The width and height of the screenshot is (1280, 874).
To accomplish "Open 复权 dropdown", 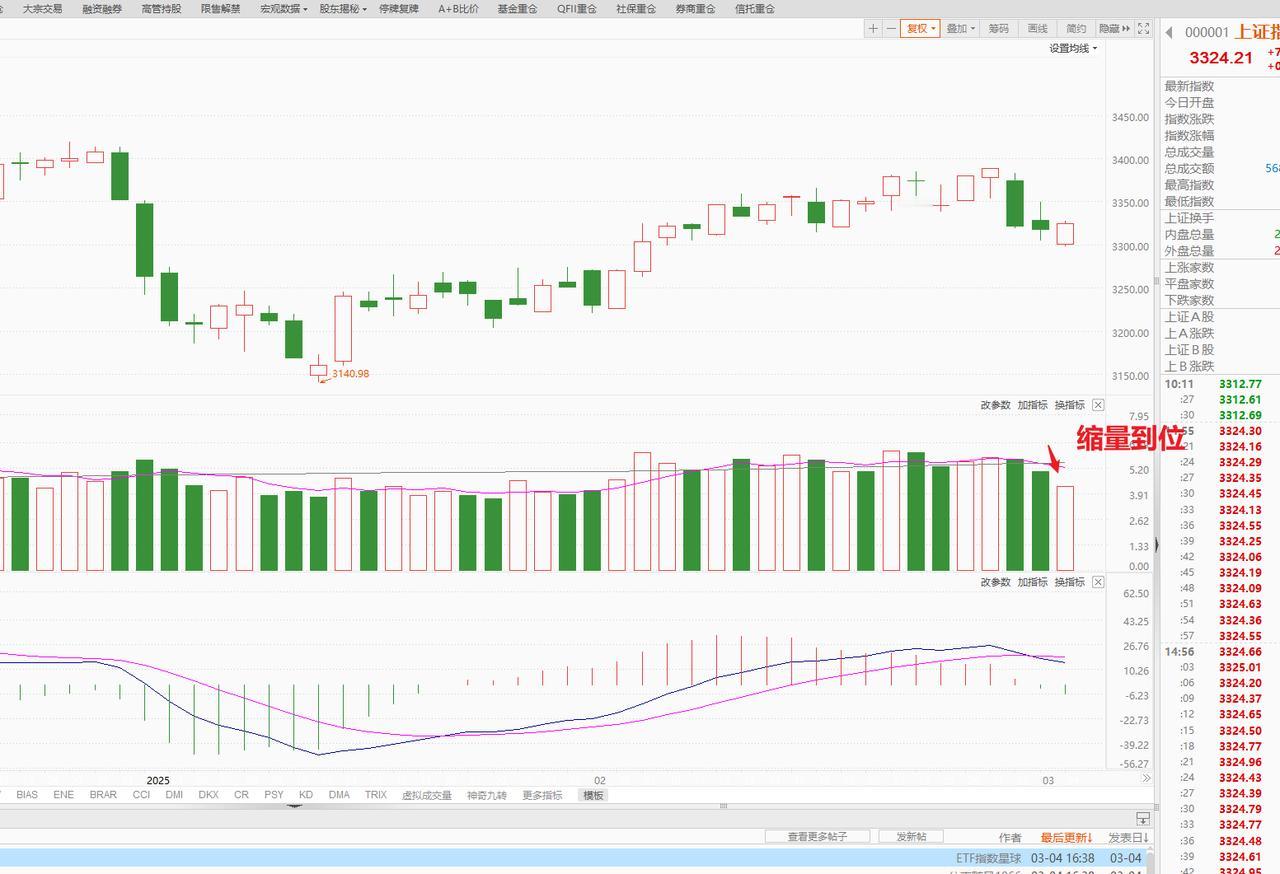I will point(920,29).
